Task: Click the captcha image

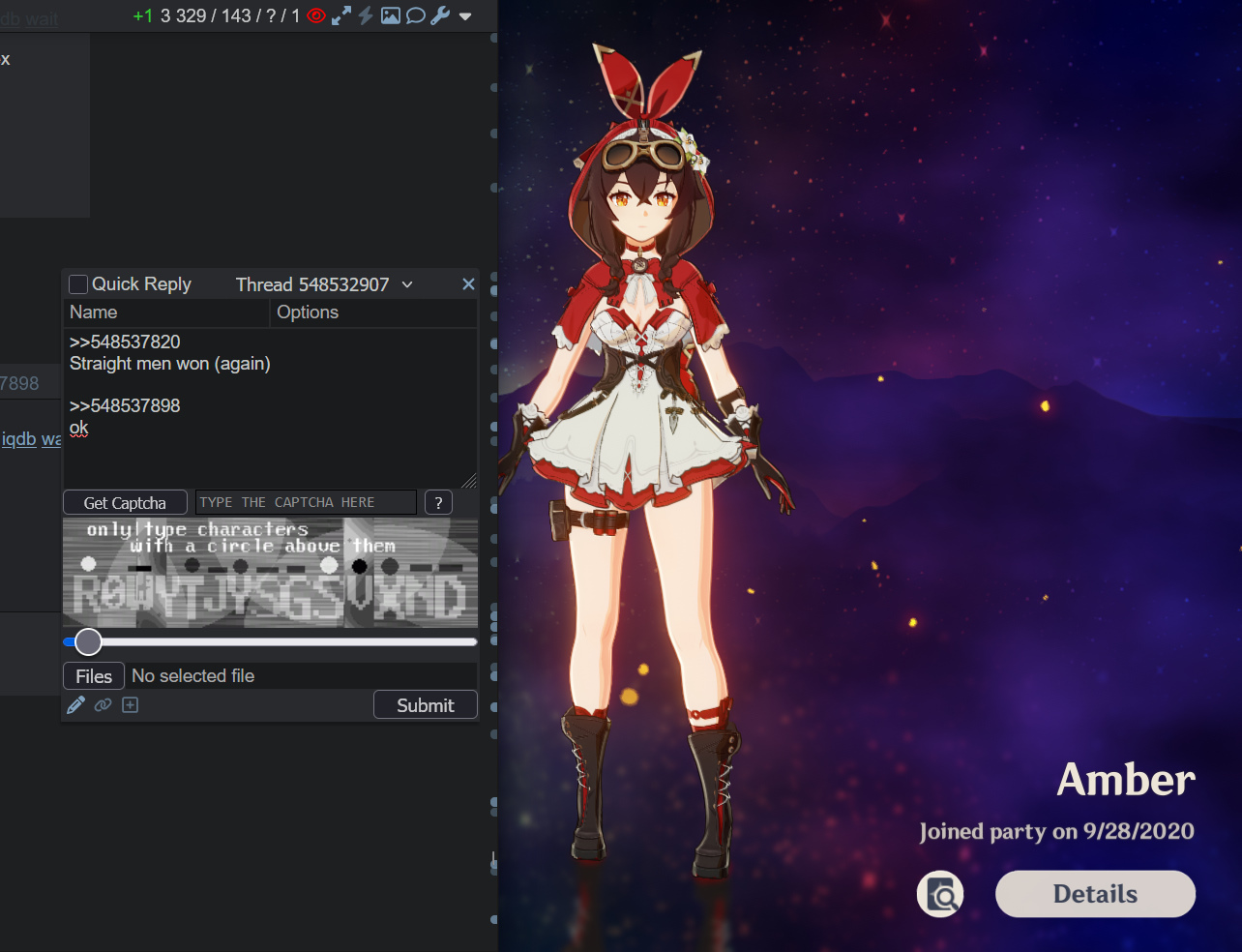Action: pos(270,573)
